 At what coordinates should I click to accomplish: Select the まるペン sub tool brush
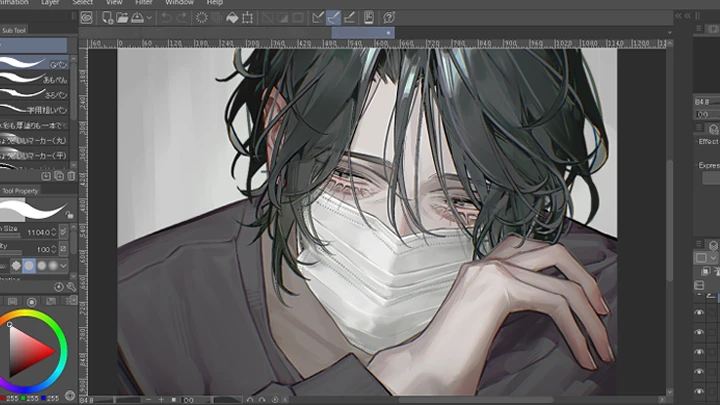point(34,79)
